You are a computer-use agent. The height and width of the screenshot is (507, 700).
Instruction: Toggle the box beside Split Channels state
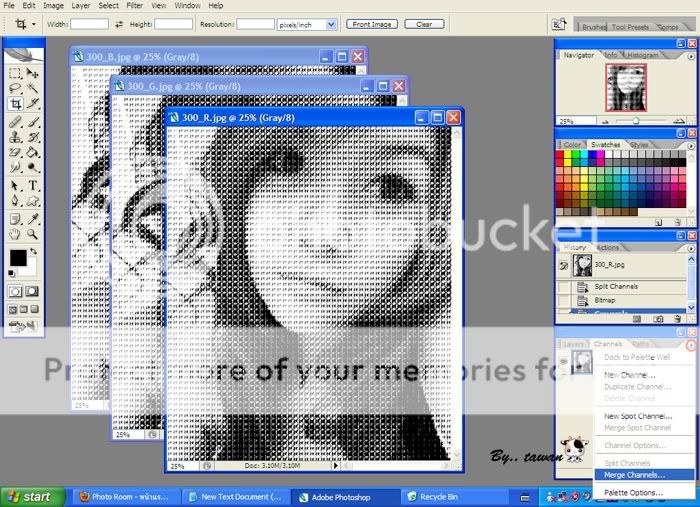pyautogui.click(x=563, y=287)
